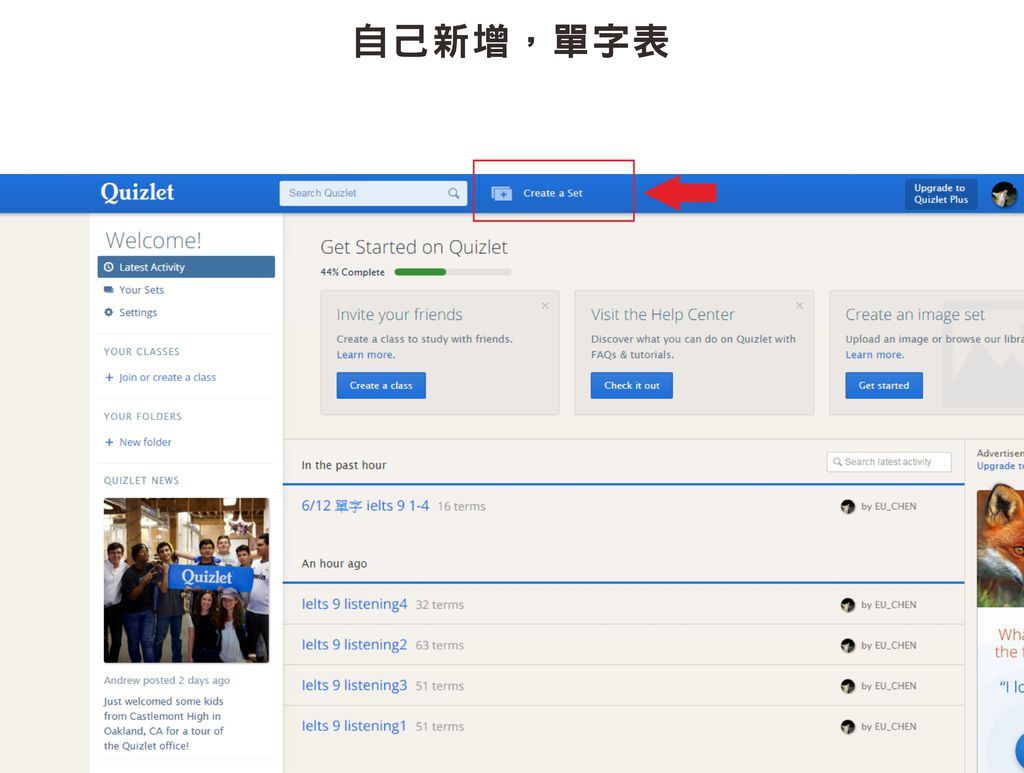The height and width of the screenshot is (773, 1024).
Task: Dismiss the Visit the Help Center card
Action: [x=799, y=306]
